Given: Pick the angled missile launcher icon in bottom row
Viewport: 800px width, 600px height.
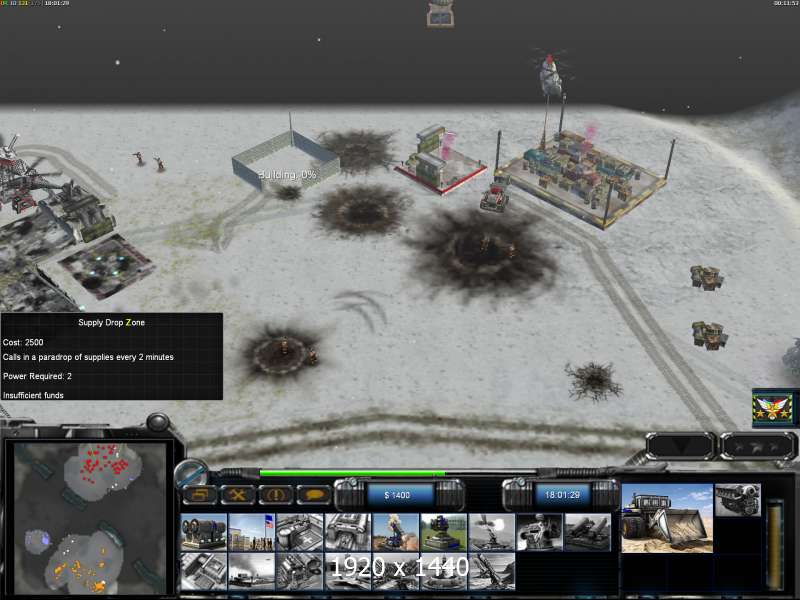Looking at the screenshot, I should coord(491,571).
